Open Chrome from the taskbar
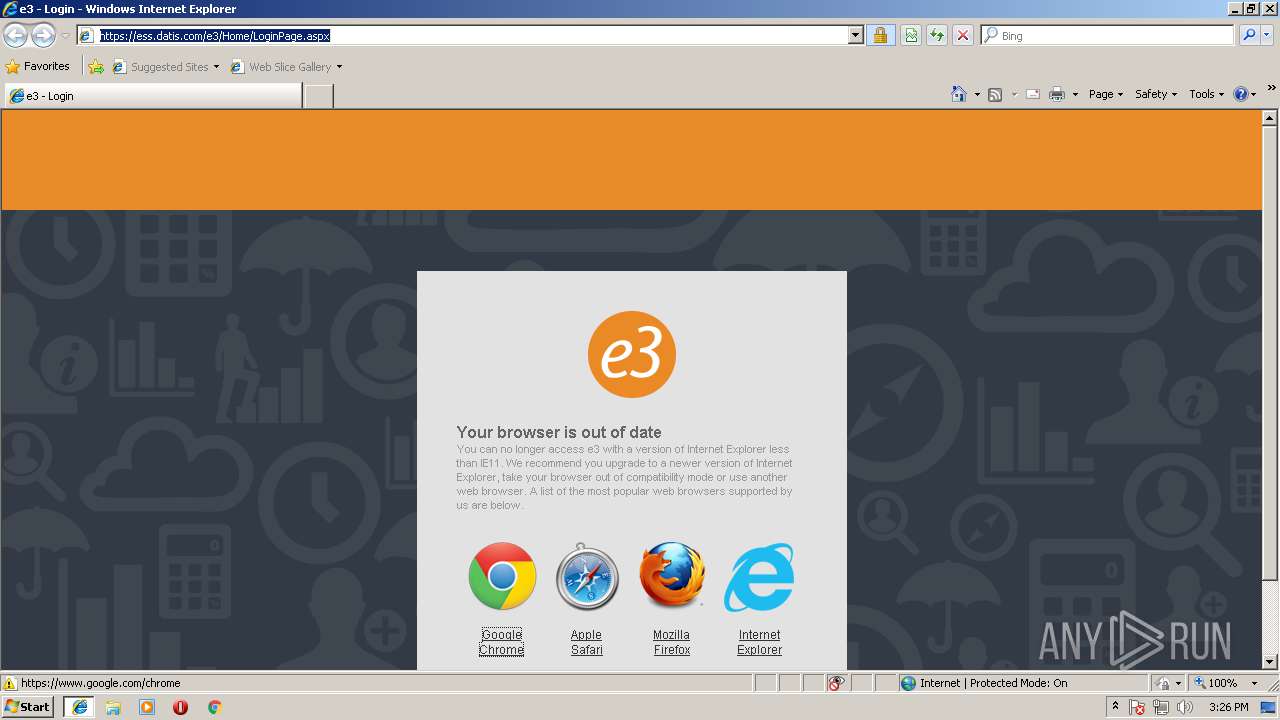Viewport: 1280px width, 720px height. pos(214,707)
